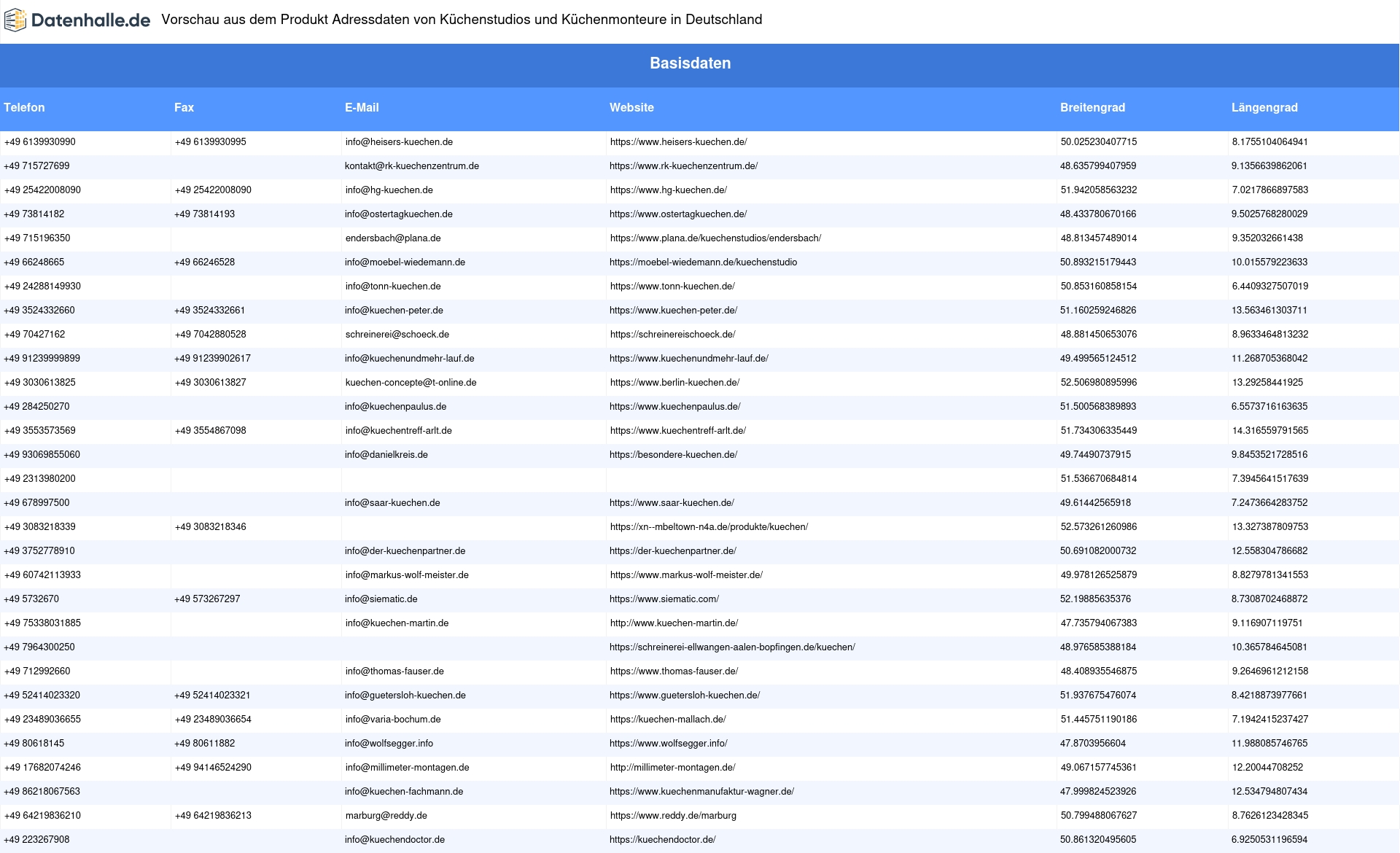Image resolution: width=1400 pixels, height=853 pixels.
Task: Open https://www.kuechenundmehr-lauf.de/ link
Action: pyautogui.click(x=689, y=359)
